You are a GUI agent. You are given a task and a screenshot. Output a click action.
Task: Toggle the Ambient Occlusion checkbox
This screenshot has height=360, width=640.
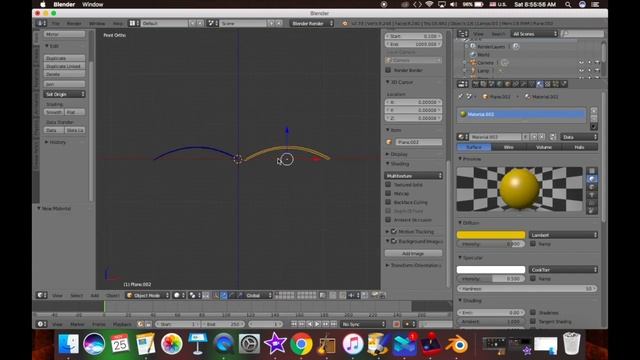pos(388,220)
